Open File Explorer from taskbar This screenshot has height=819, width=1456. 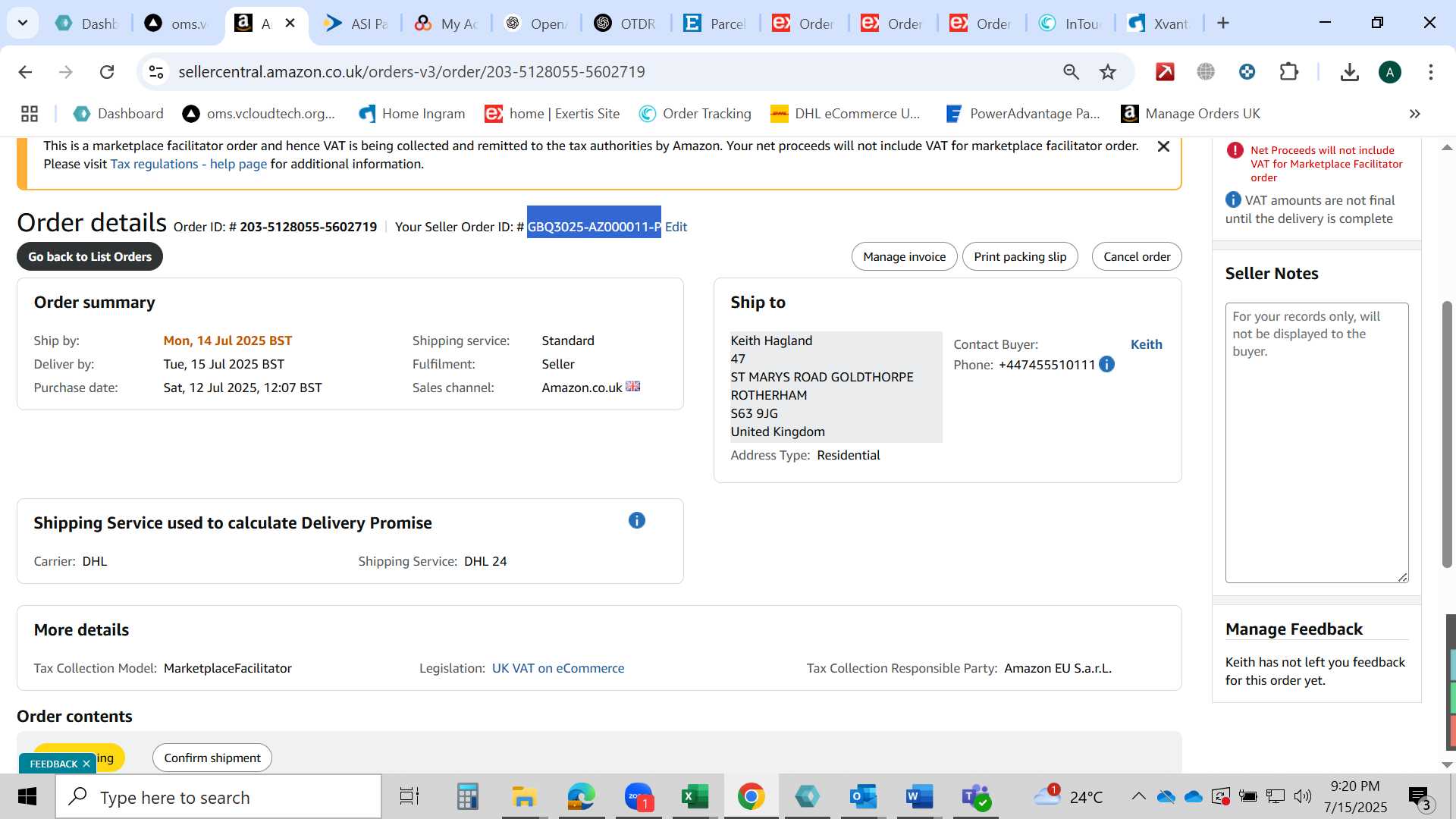524,797
